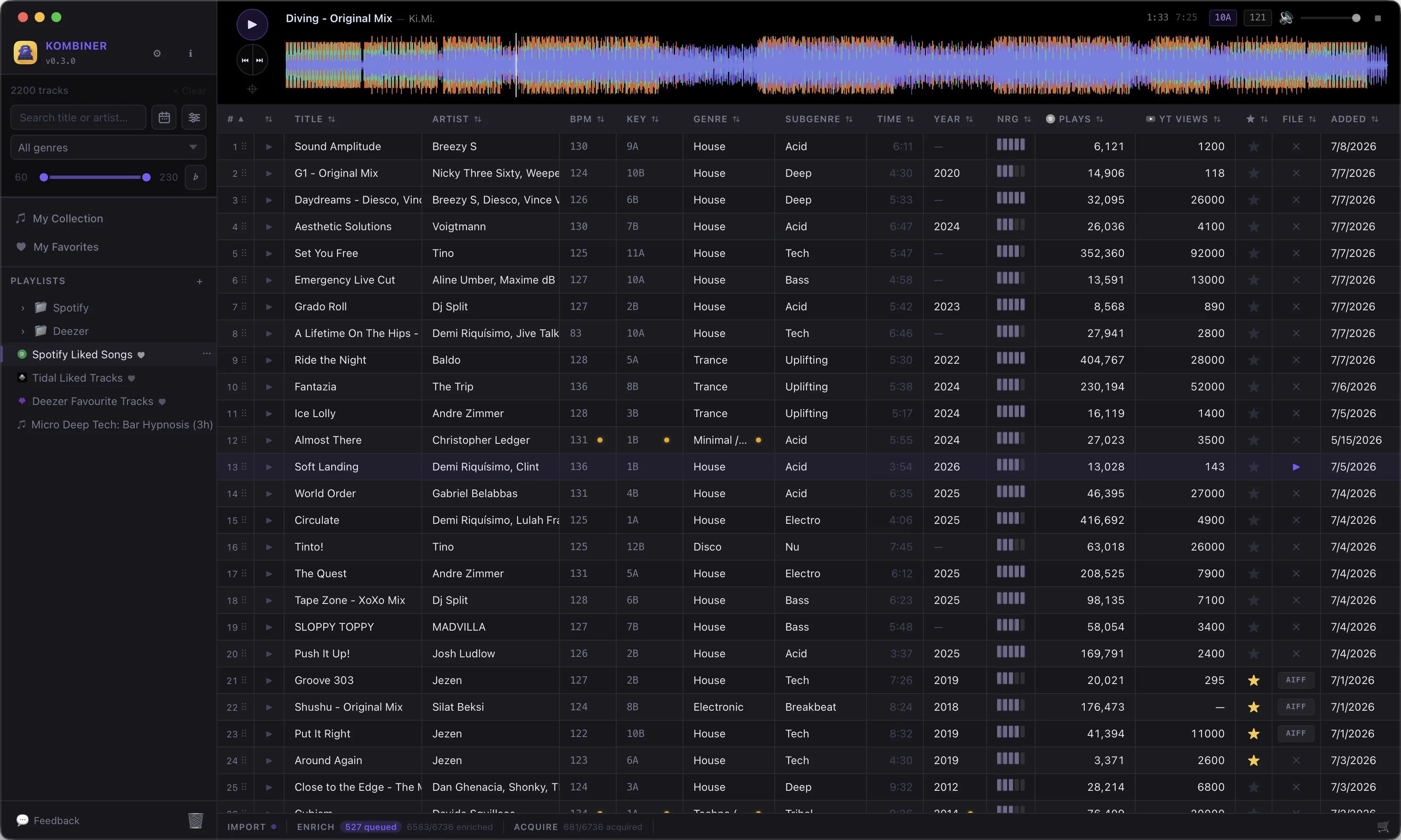Click drag handle of row 5
This screenshot has height=840, width=1401.
point(244,253)
